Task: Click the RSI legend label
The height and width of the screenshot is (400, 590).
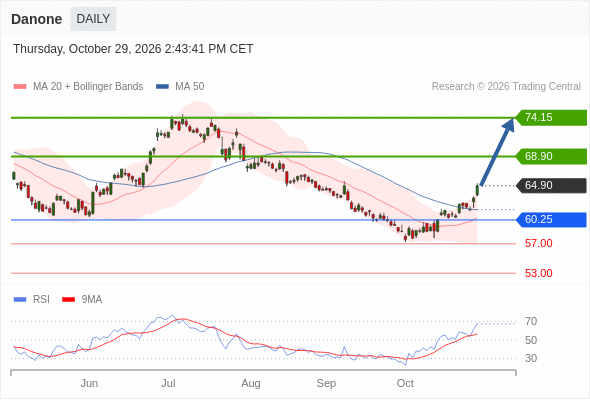Action: (41, 300)
